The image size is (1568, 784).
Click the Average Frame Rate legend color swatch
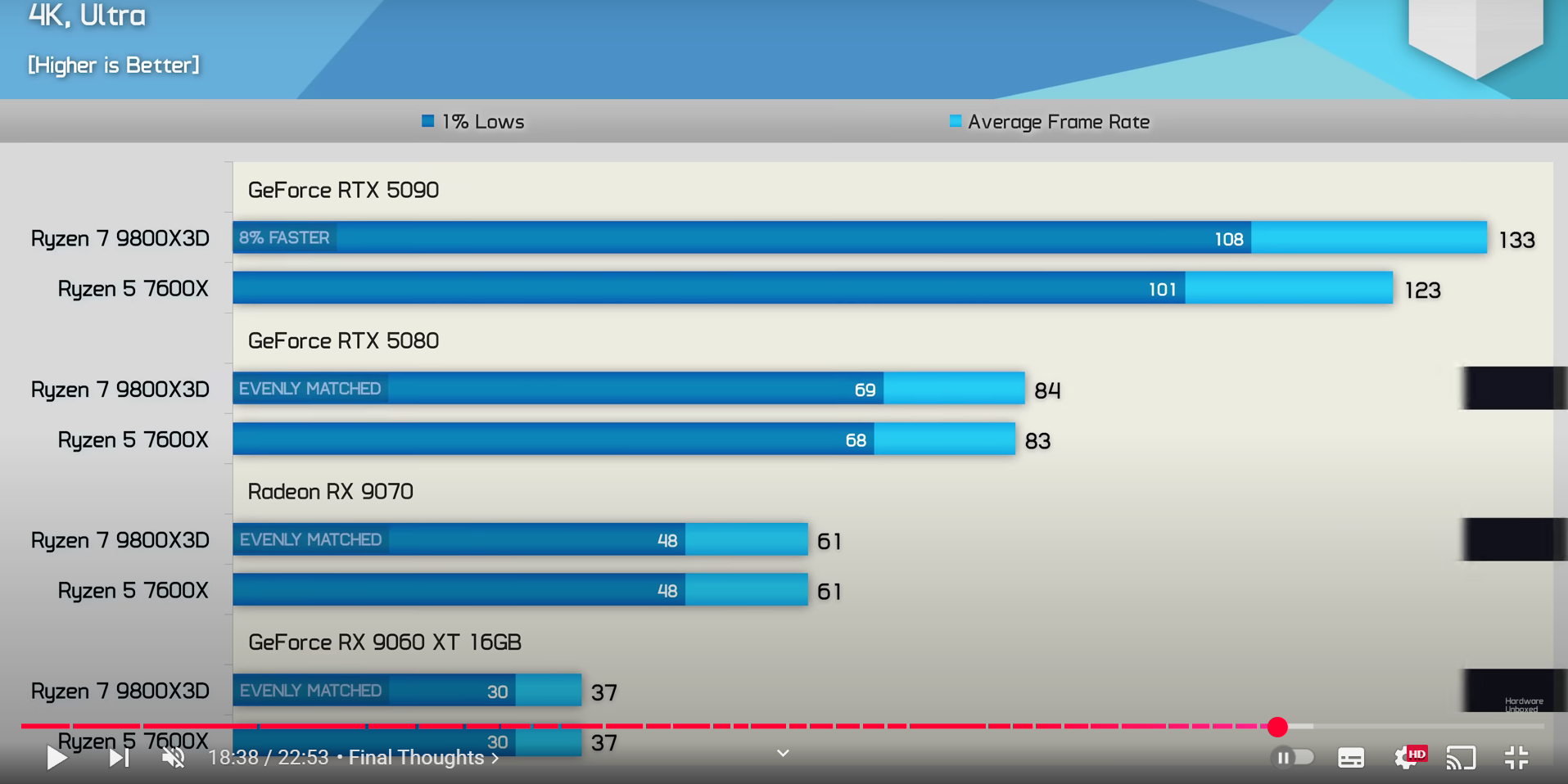[955, 121]
